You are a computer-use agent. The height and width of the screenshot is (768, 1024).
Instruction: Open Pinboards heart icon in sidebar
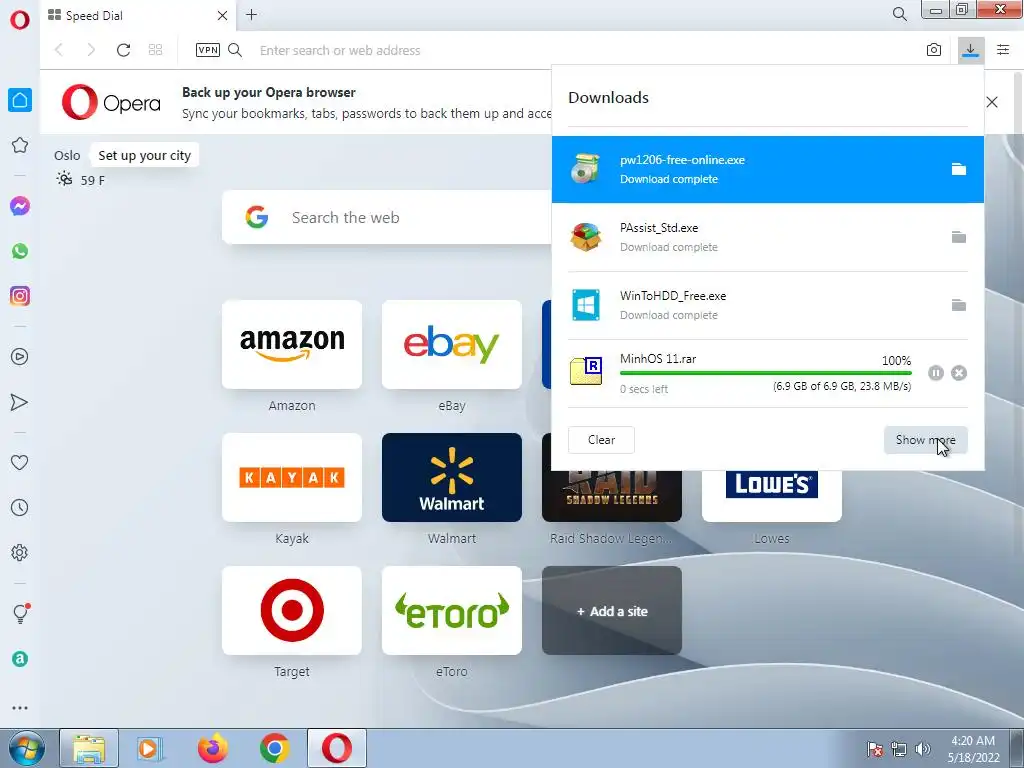pyautogui.click(x=20, y=462)
